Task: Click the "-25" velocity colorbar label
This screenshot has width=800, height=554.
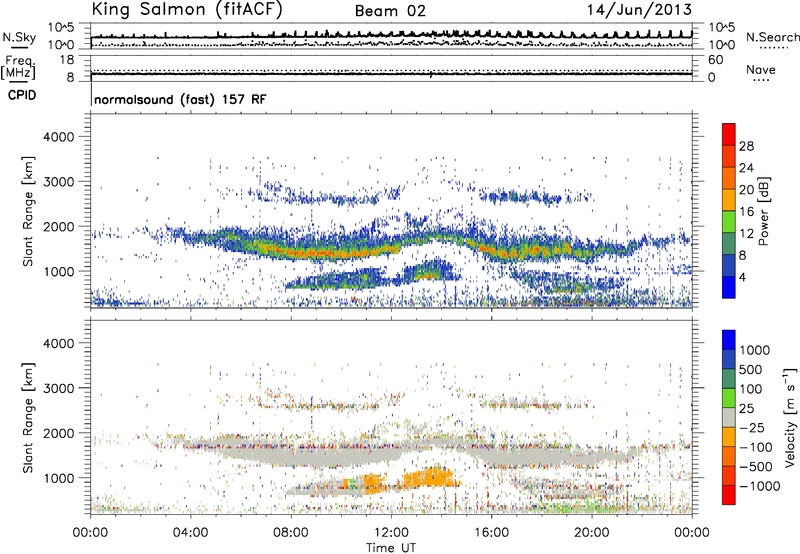Action: [751, 428]
